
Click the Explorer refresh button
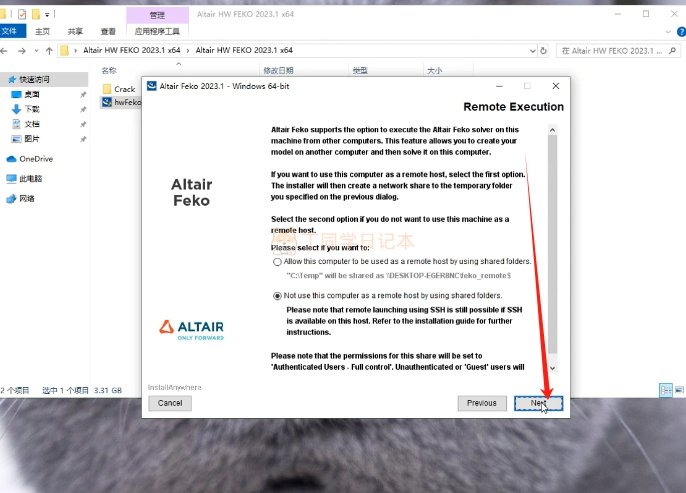click(x=545, y=49)
